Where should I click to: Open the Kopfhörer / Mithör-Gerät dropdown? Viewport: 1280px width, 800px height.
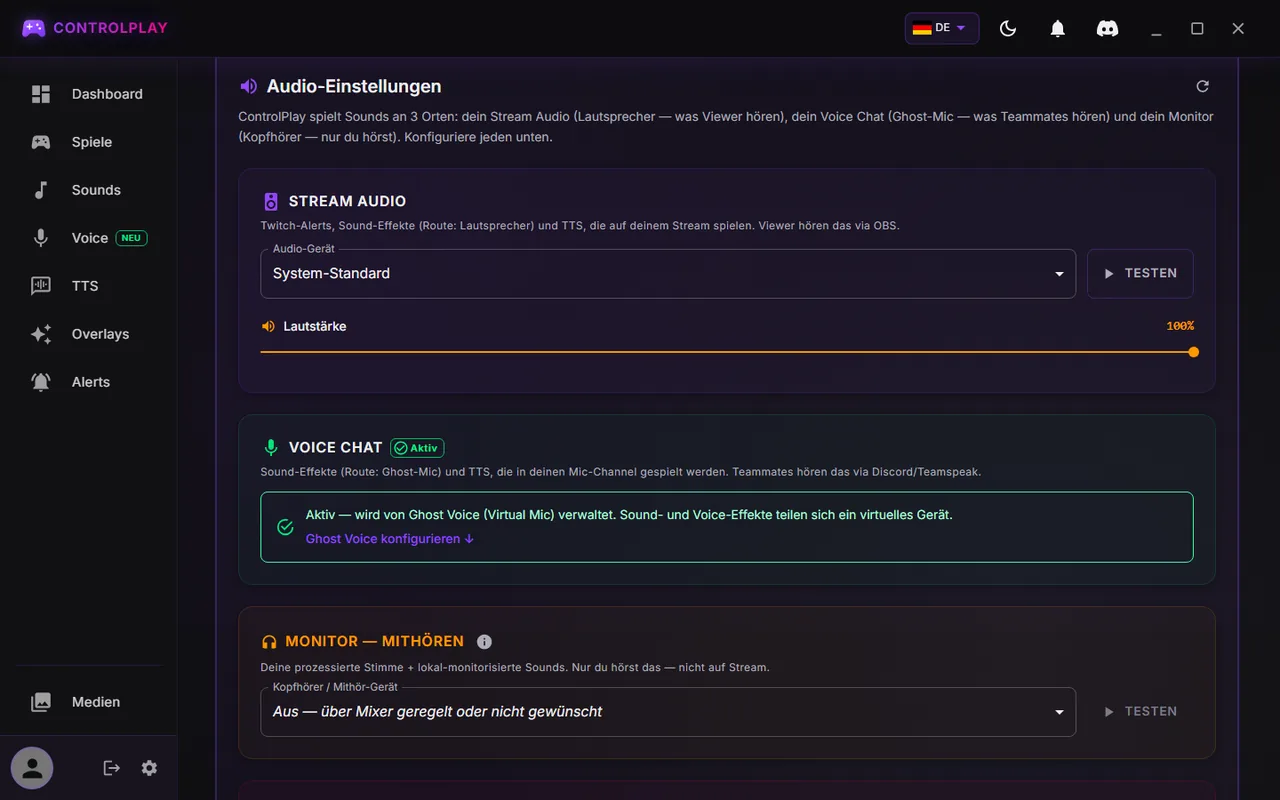click(668, 712)
